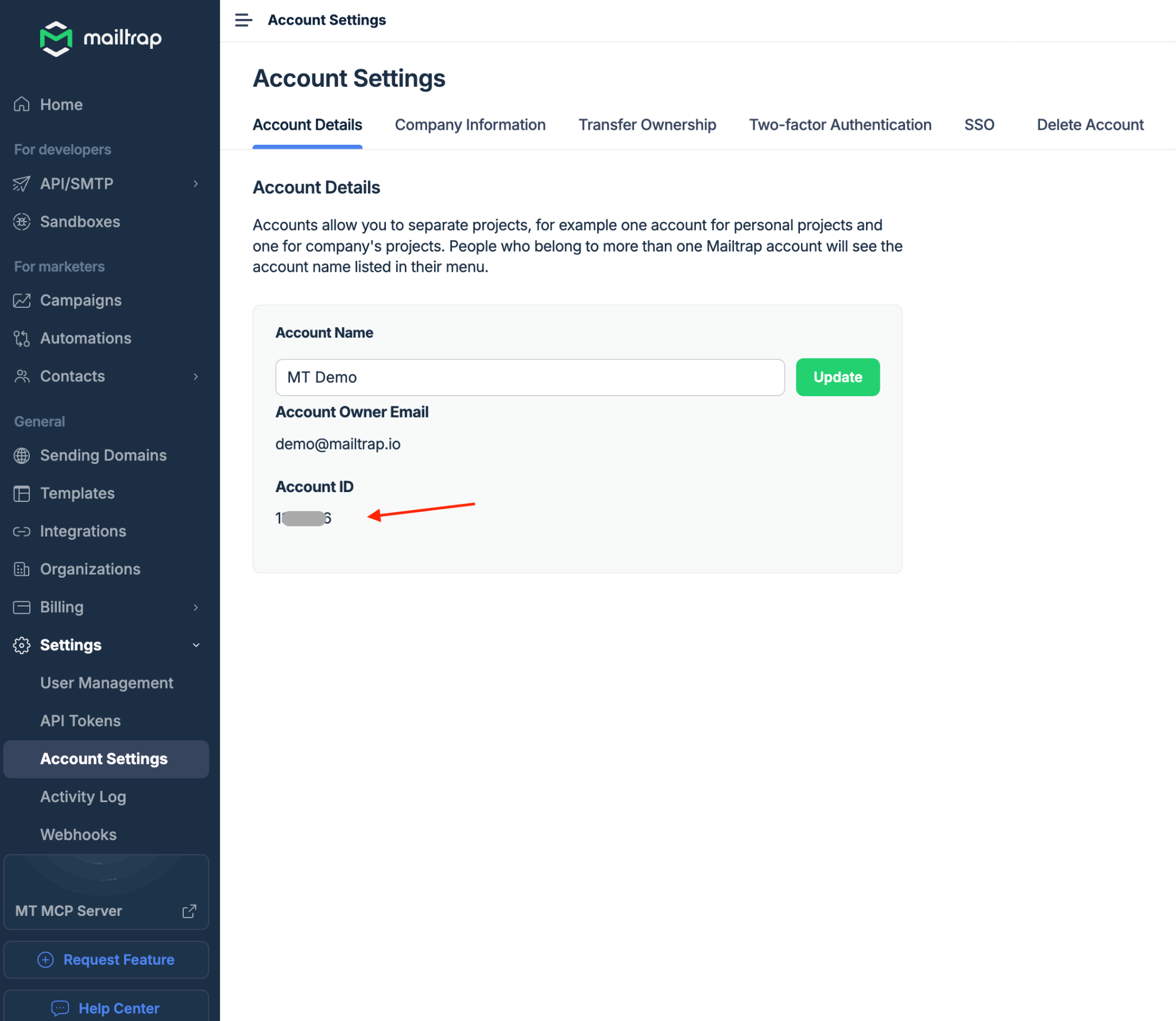This screenshot has height=1021, width=1176.
Task: Open User Management under Settings
Action: coord(106,683)
